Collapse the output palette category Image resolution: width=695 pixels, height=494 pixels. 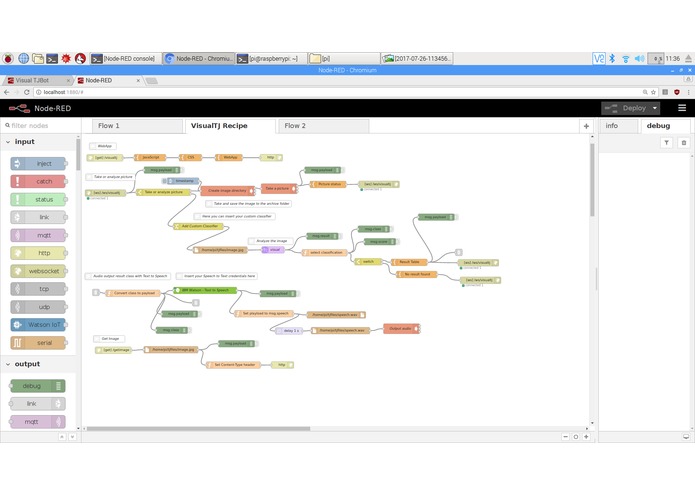coord(8,364)
